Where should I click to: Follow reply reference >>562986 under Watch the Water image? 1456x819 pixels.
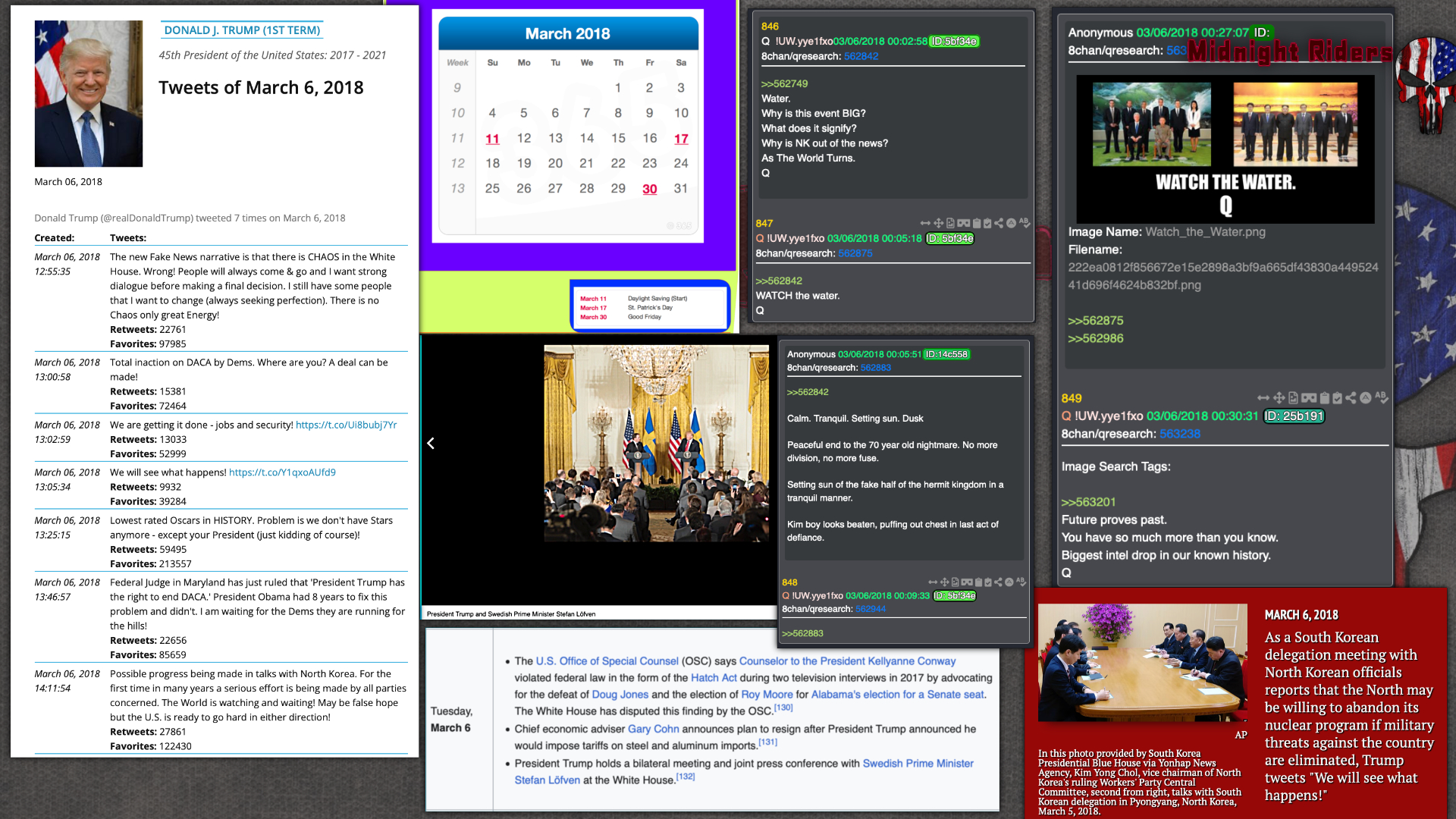point(1096,338)
